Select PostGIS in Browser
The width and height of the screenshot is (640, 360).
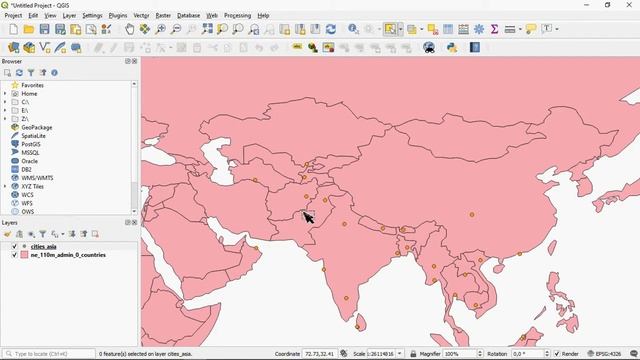31,144
